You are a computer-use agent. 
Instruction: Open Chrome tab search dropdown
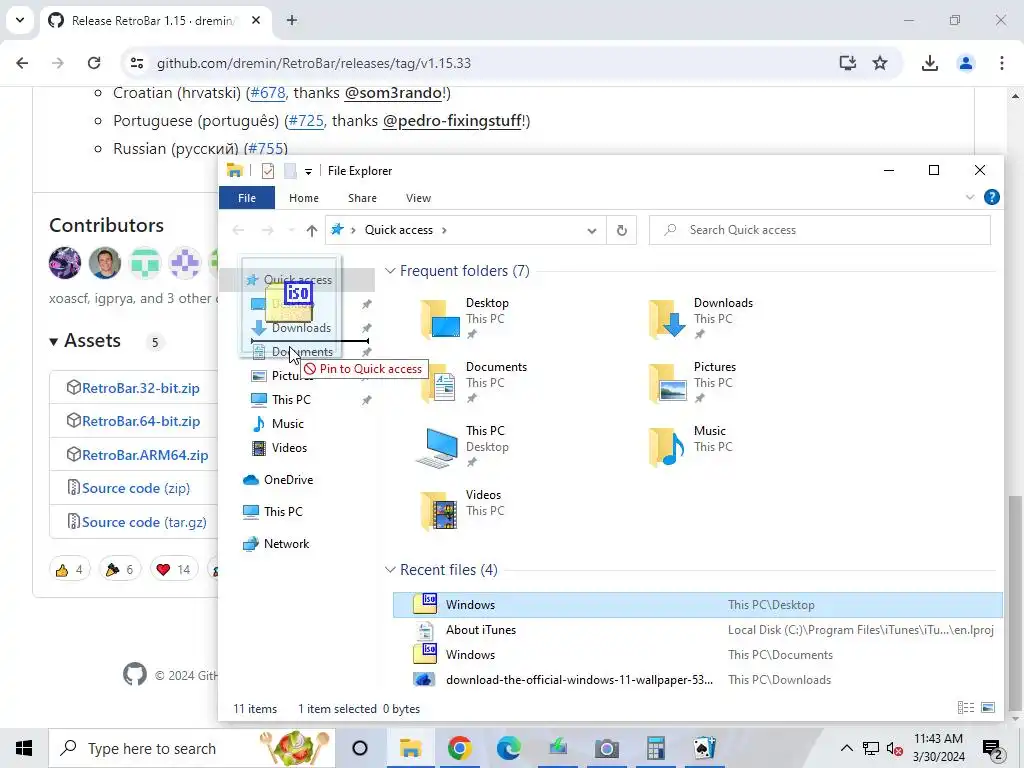[20, 20]
